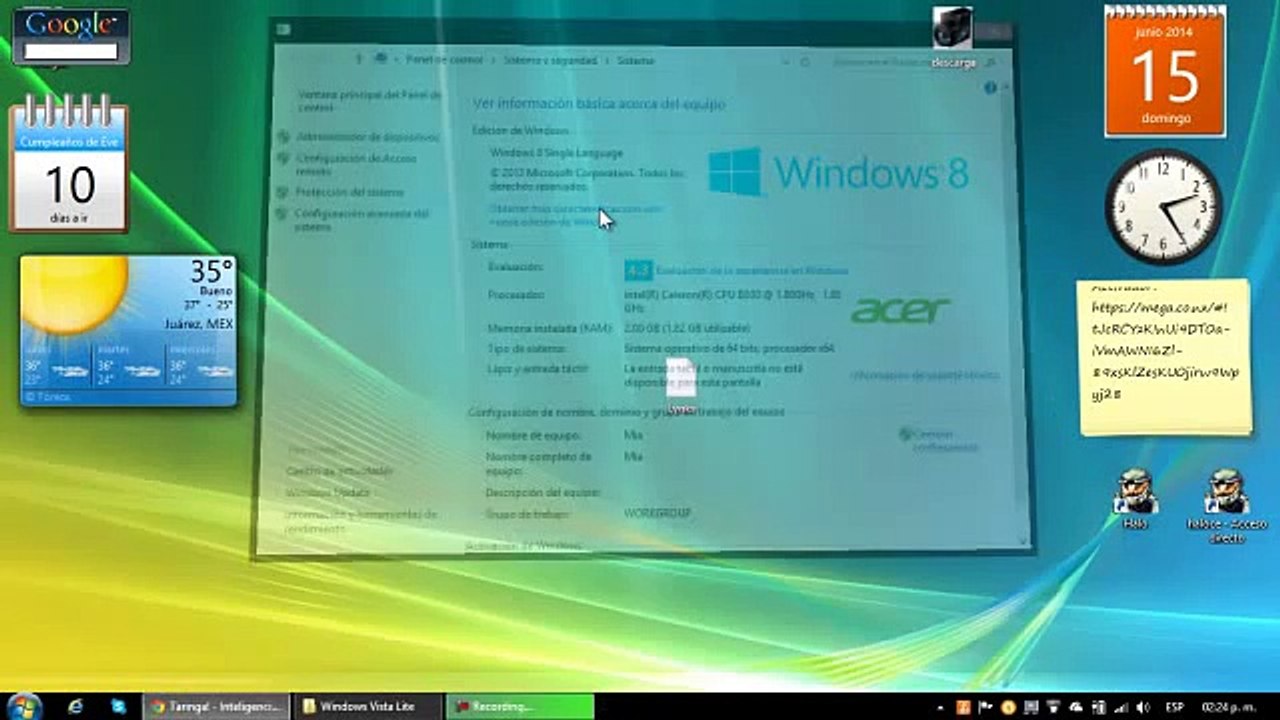1280x720 pixels.
Task: Switch to the Taringa Chrome taskbar window
Action: [216, 706]
